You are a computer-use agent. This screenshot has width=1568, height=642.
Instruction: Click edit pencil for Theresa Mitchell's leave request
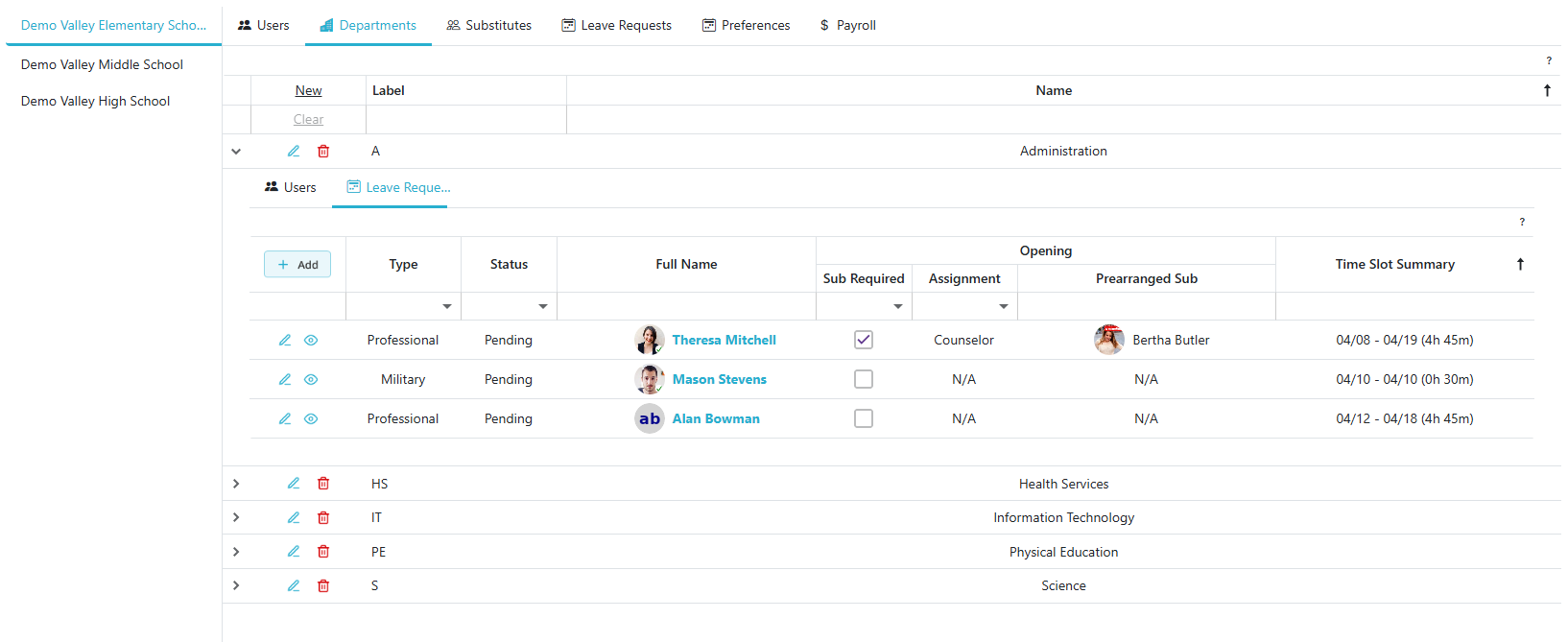tap(285, 341)
